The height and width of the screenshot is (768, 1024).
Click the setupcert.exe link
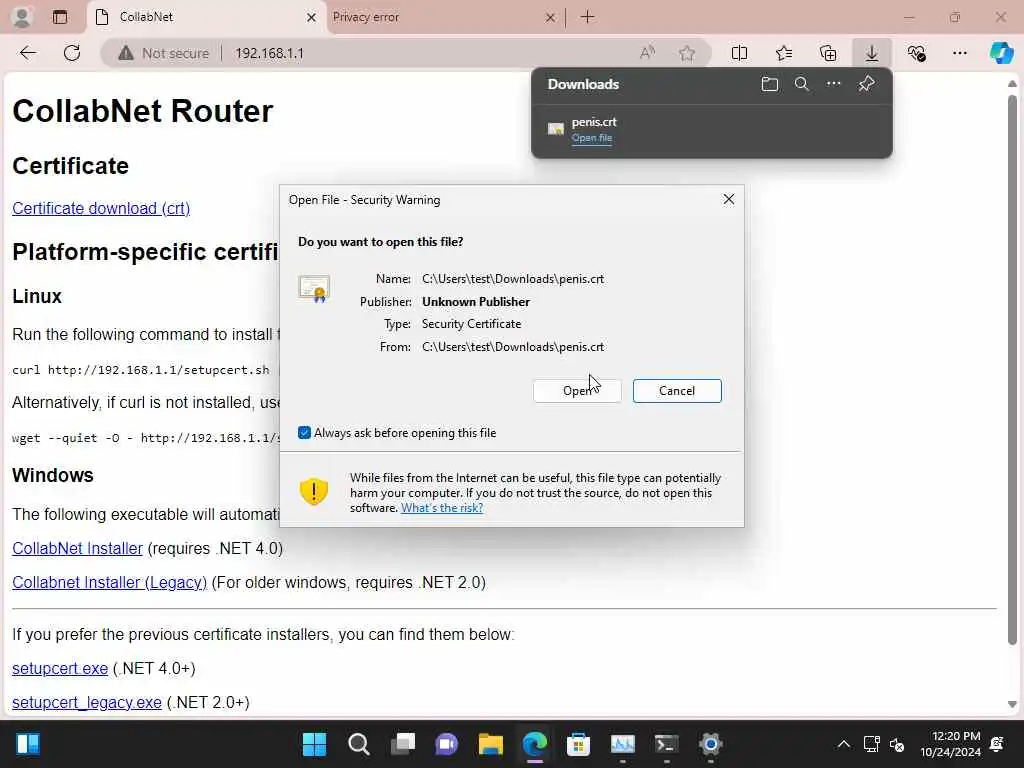(60, 668)
